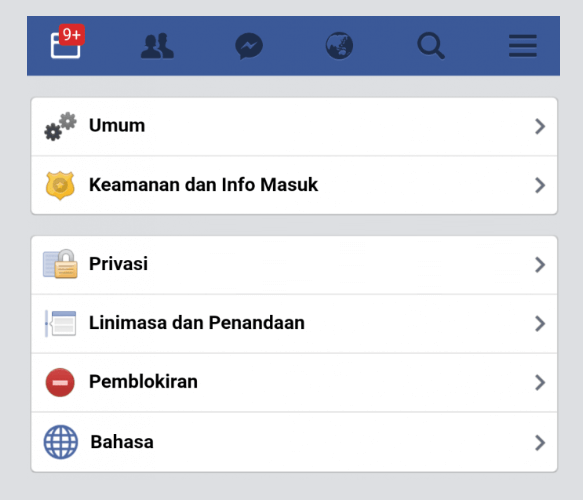Expand the Privasi row chevron
This screenshot has width=583, height=500.
tap(540, 265)
